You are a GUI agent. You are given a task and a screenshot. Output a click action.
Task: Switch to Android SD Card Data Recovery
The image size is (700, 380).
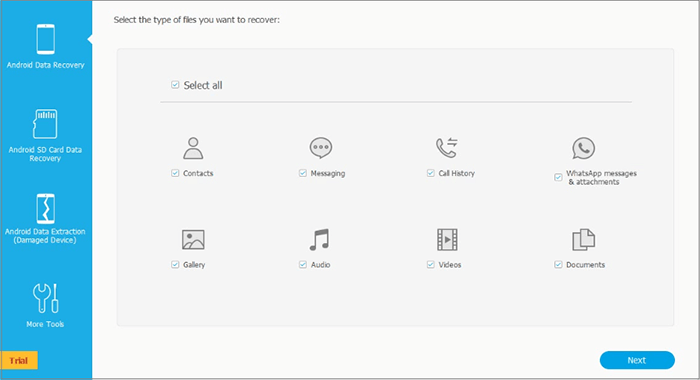[46, 135]
